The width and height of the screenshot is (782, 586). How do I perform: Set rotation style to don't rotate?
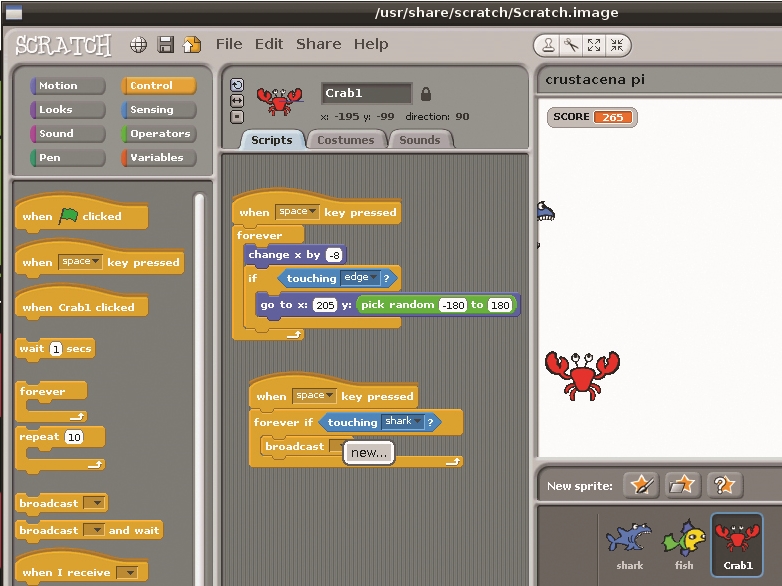[237, 117]
